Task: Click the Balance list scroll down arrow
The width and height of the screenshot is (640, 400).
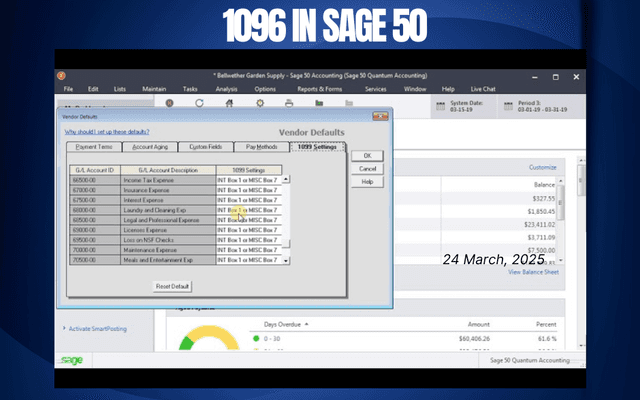Action: tap(561, 260)
